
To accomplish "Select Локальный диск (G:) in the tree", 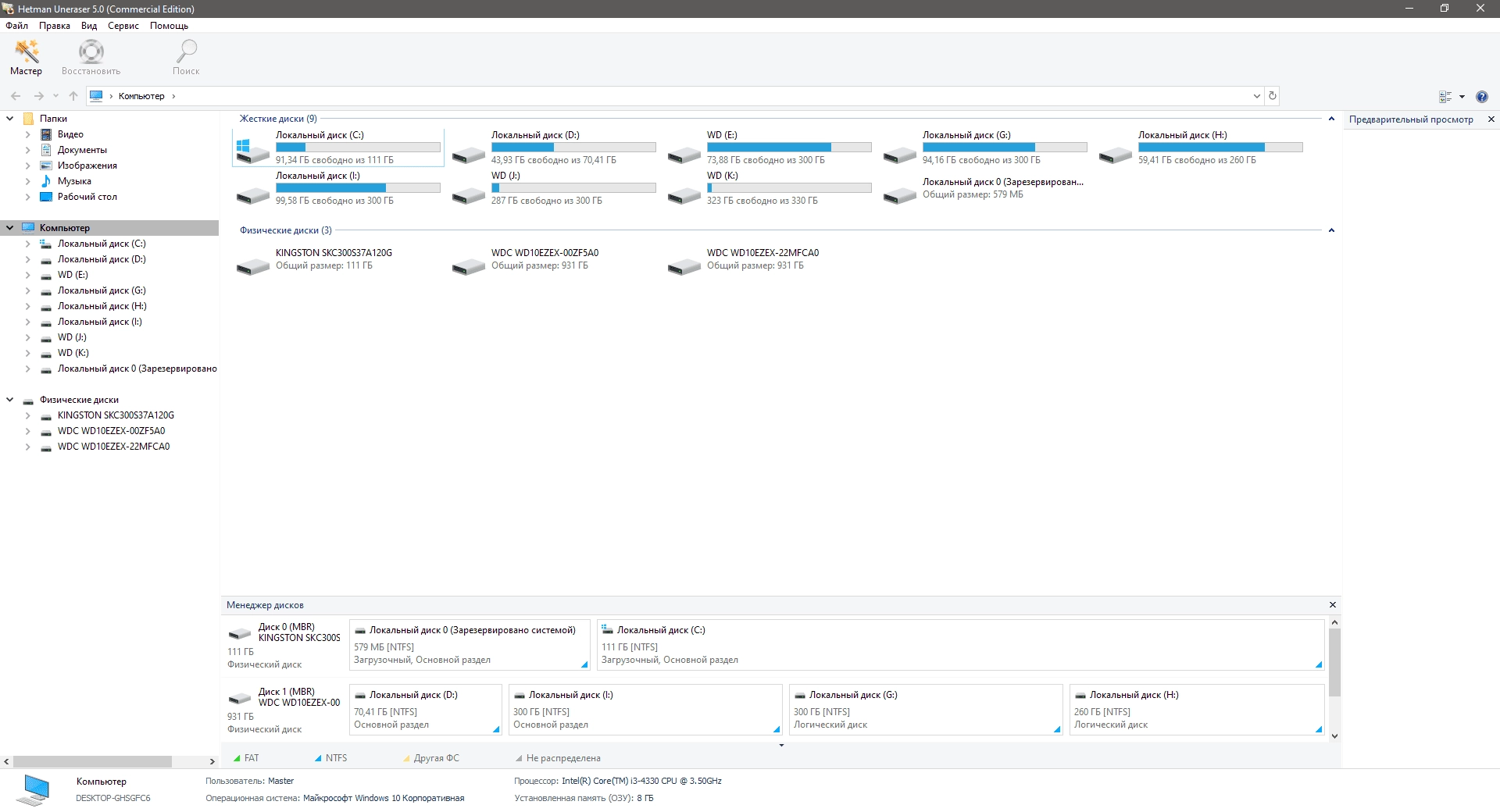I will point(102,290).
